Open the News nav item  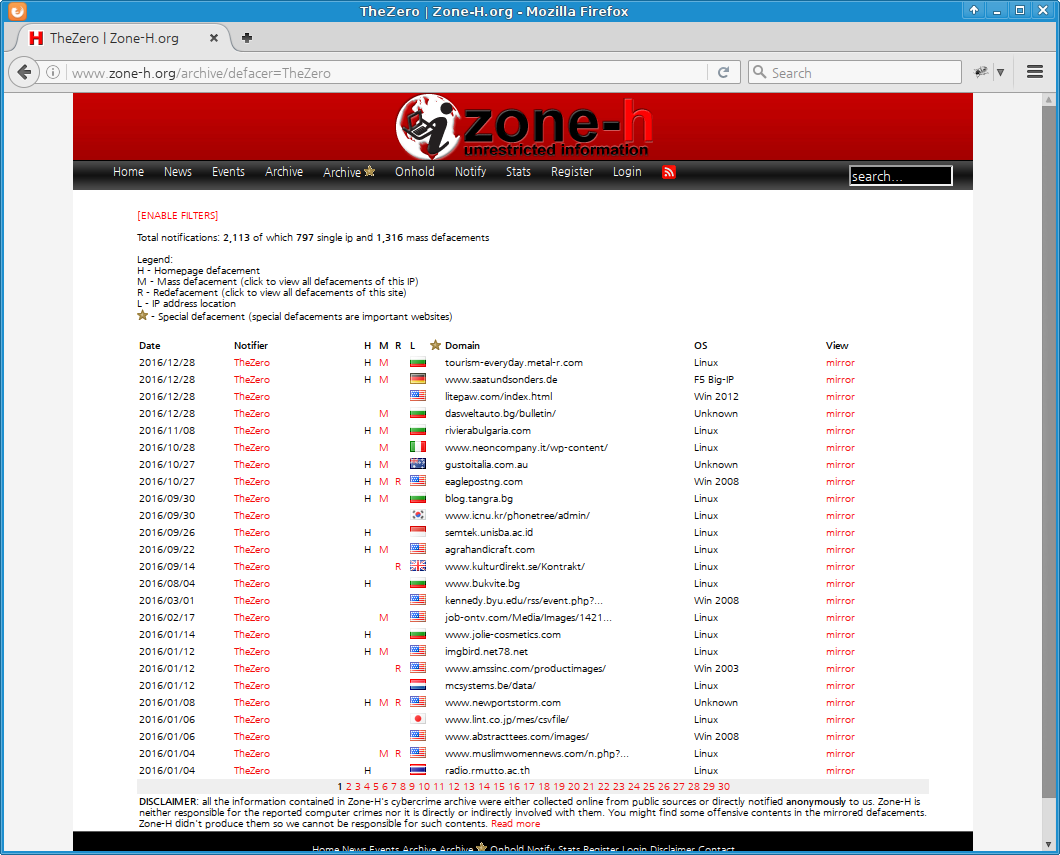(178, 172)
